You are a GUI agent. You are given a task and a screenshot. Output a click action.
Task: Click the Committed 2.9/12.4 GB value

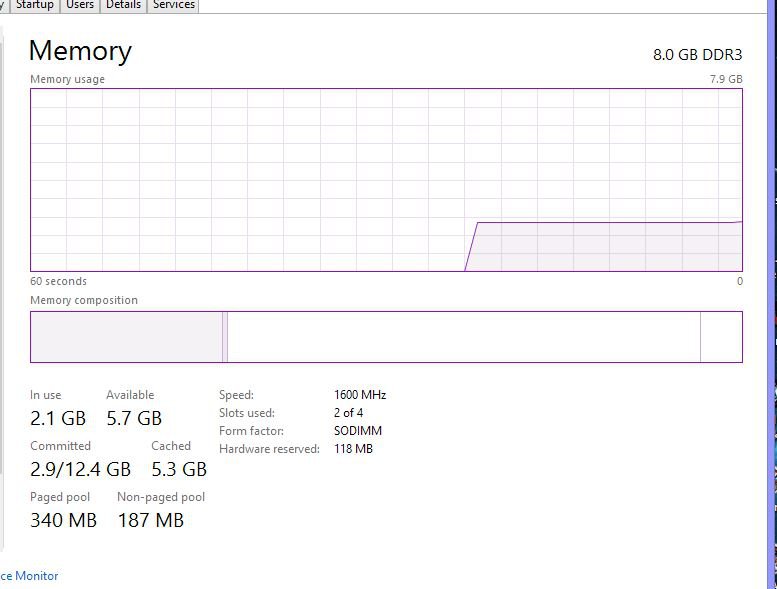point(80,469)
